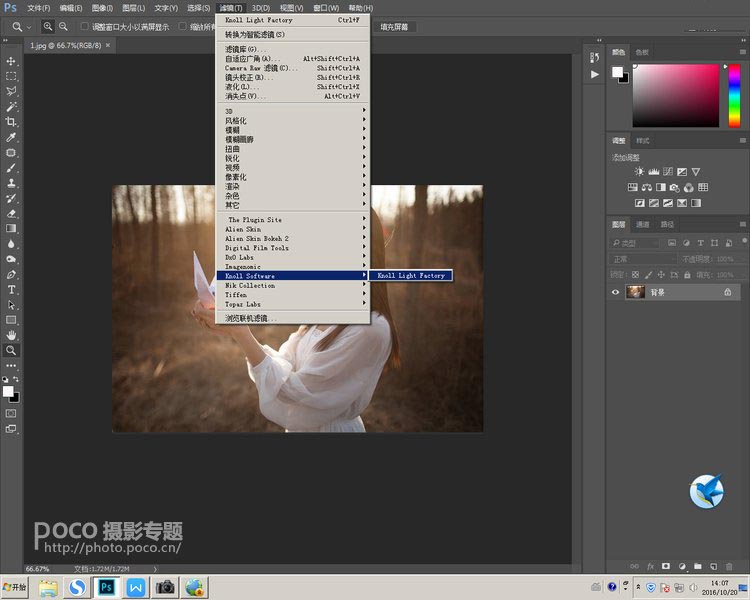Add a Curves adjustment

668,172
